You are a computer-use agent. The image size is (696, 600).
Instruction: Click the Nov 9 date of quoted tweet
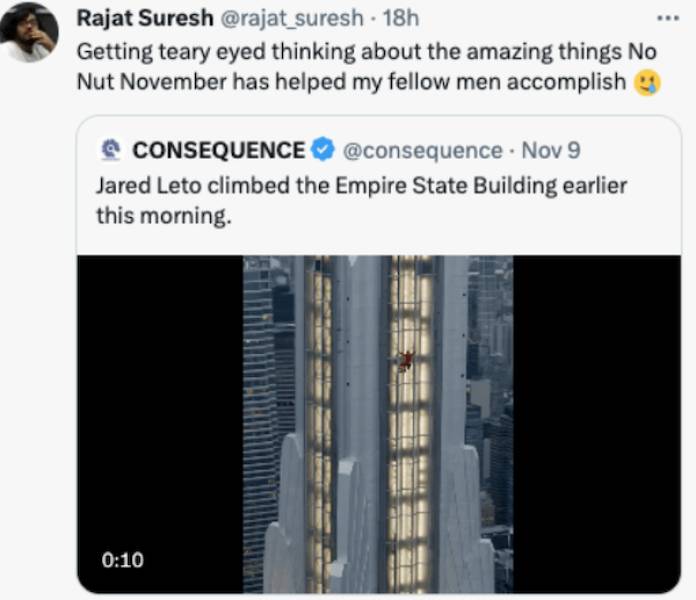point(550,151)
